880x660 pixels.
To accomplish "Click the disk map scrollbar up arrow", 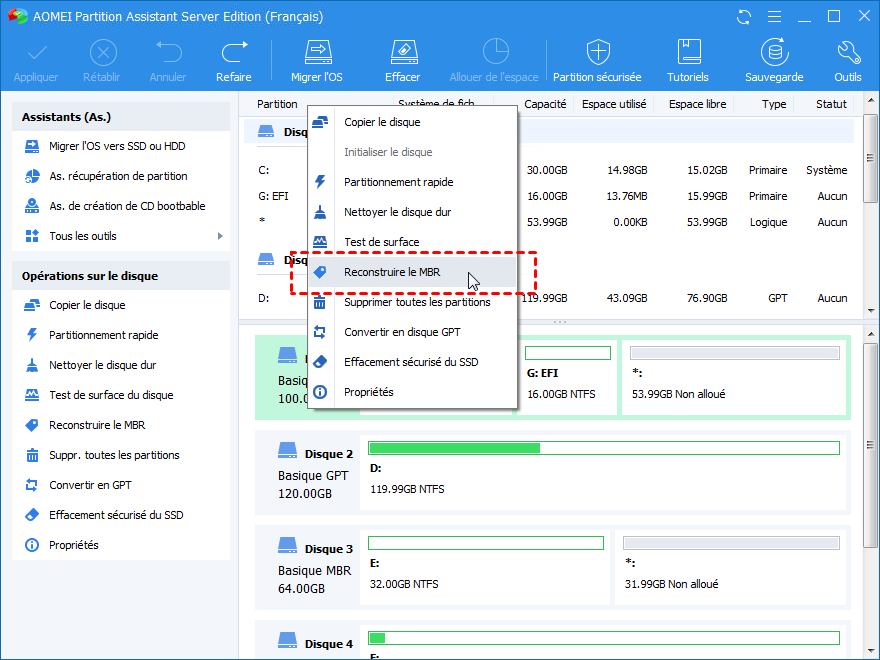I will (x=870, y=334).
